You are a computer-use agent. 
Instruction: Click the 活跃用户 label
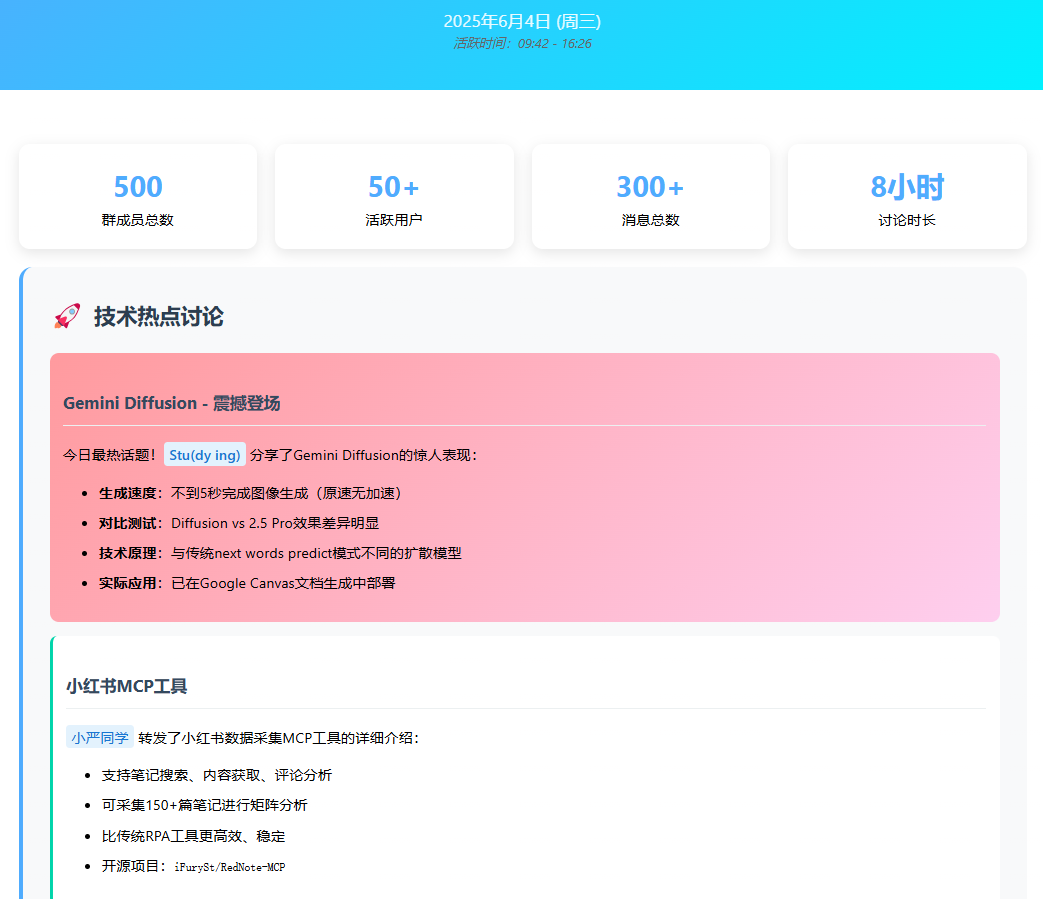tap(394, 220)
